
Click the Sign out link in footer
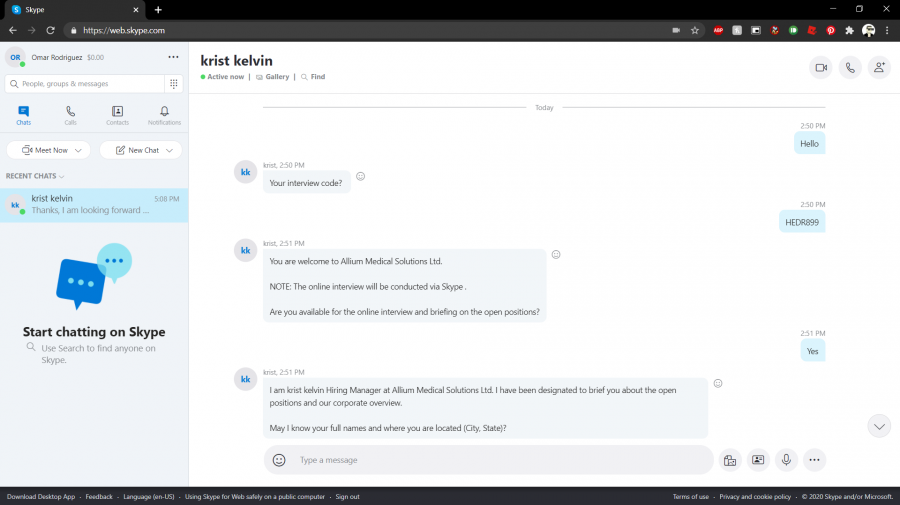click(x=347, y=497)
